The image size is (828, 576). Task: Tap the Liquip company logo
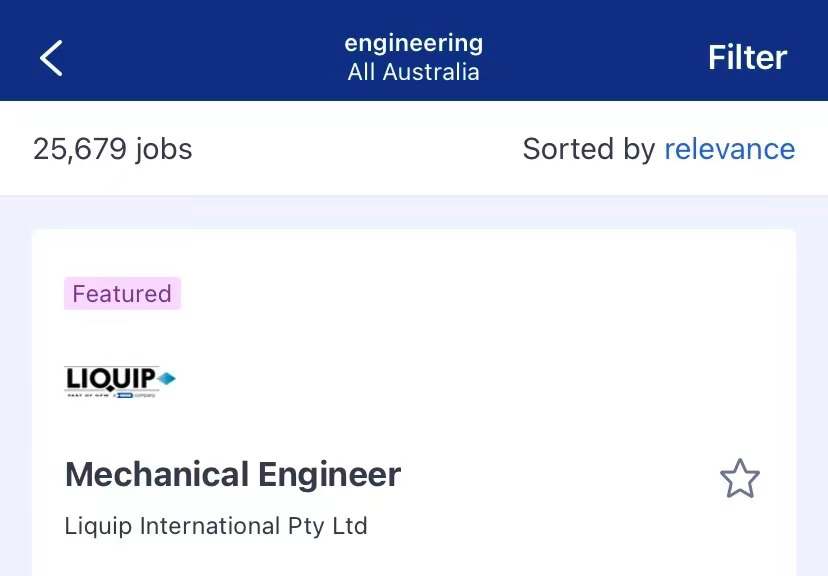(x=119, y=381)
